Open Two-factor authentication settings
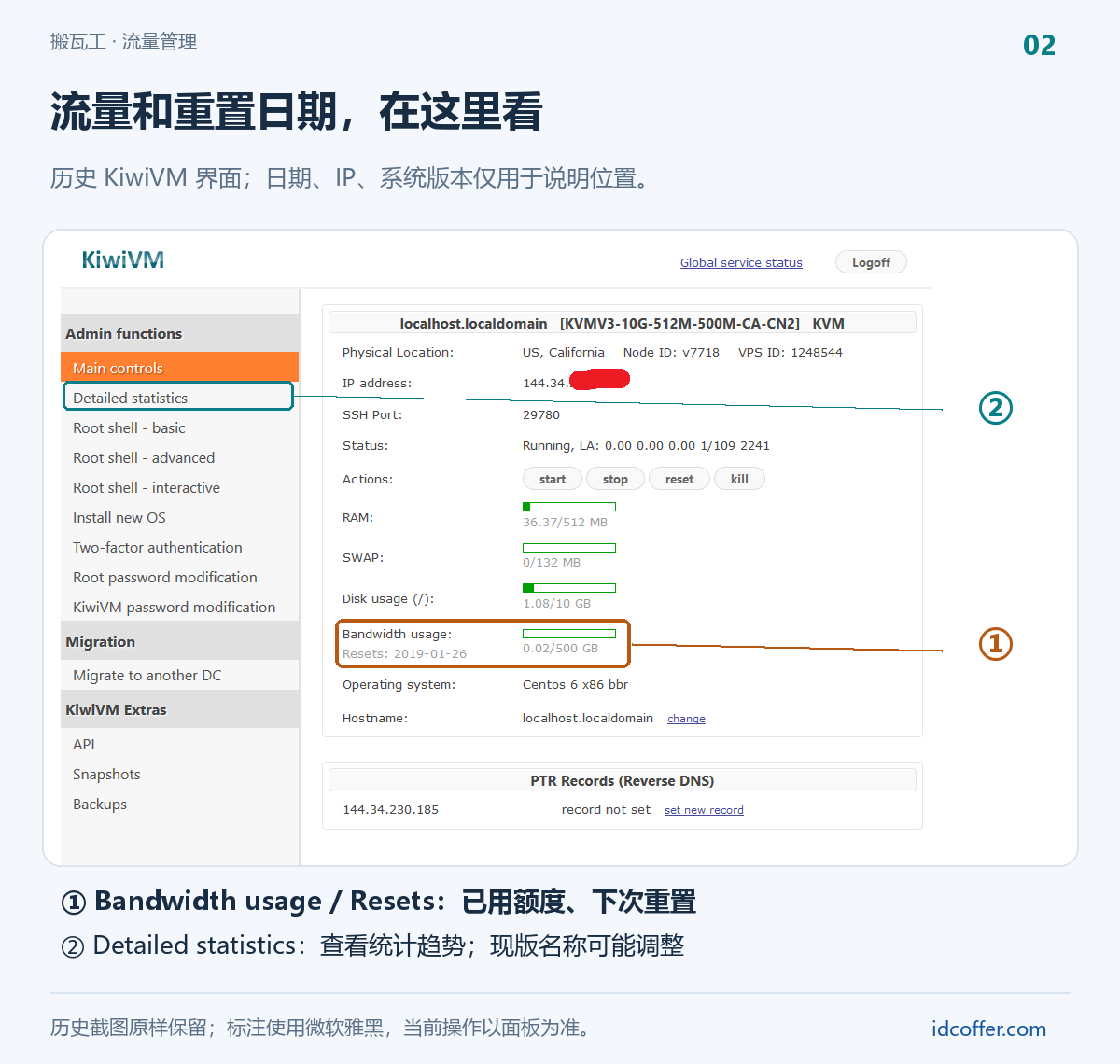1120x1064 pixels. coord(158,547)
